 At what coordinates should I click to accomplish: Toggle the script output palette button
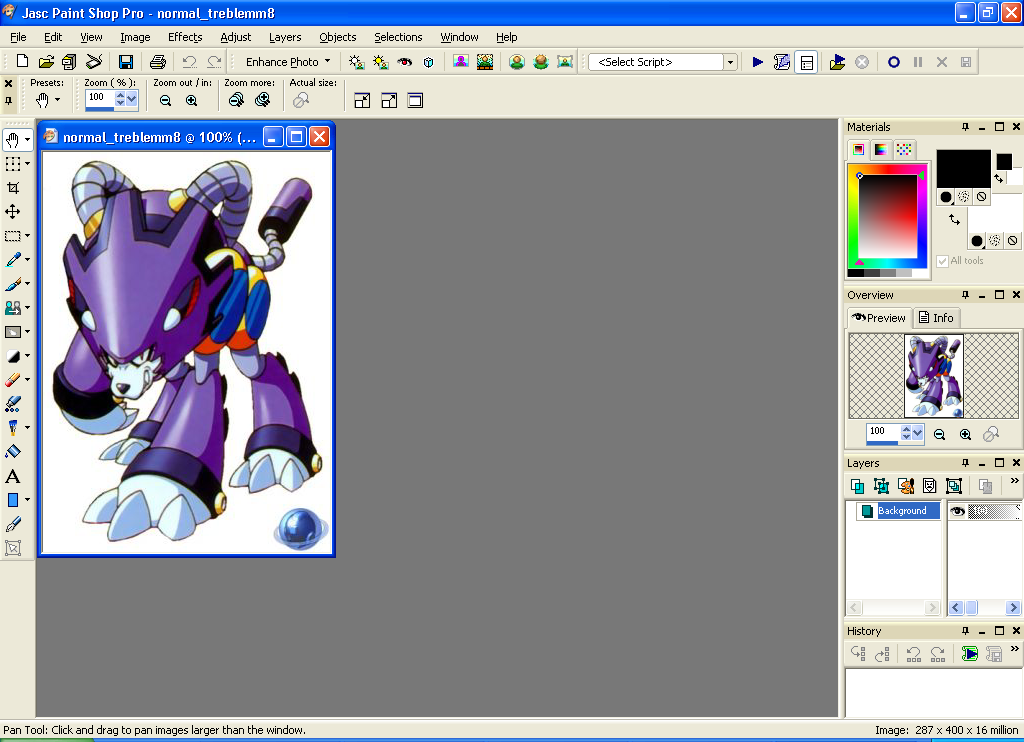click(x=807, y=62)
